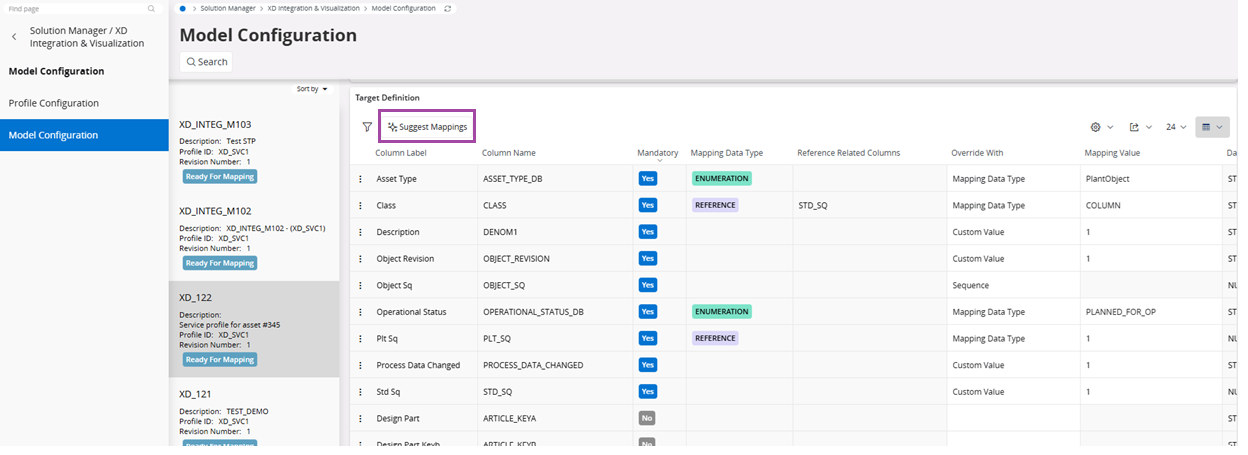Click the home dot icon in breadcrumb
The image size is (1248, 455).
[183, 8]
